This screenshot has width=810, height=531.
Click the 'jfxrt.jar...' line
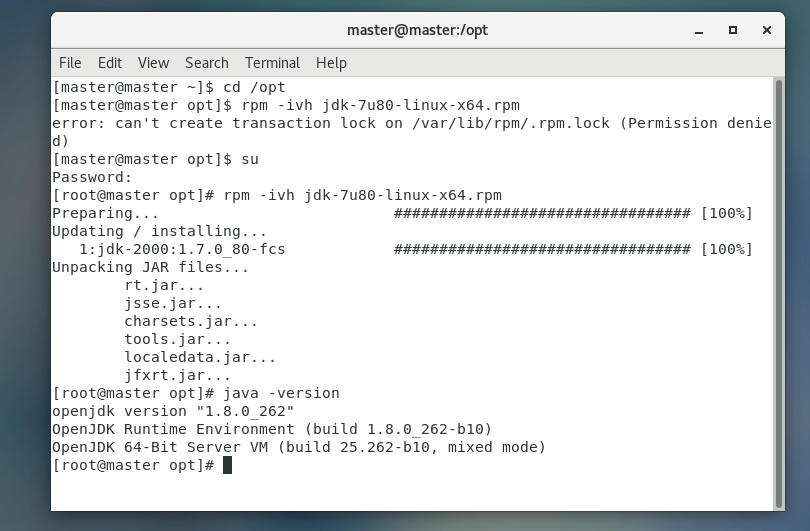click(x=177, y=376)
